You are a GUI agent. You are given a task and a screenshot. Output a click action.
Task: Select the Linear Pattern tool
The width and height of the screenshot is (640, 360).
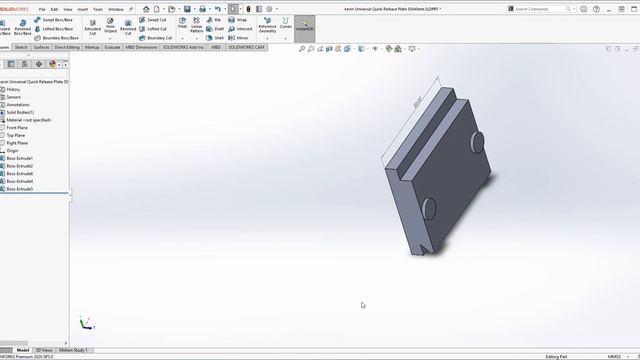pyautogui.click(x=196, y=25)
